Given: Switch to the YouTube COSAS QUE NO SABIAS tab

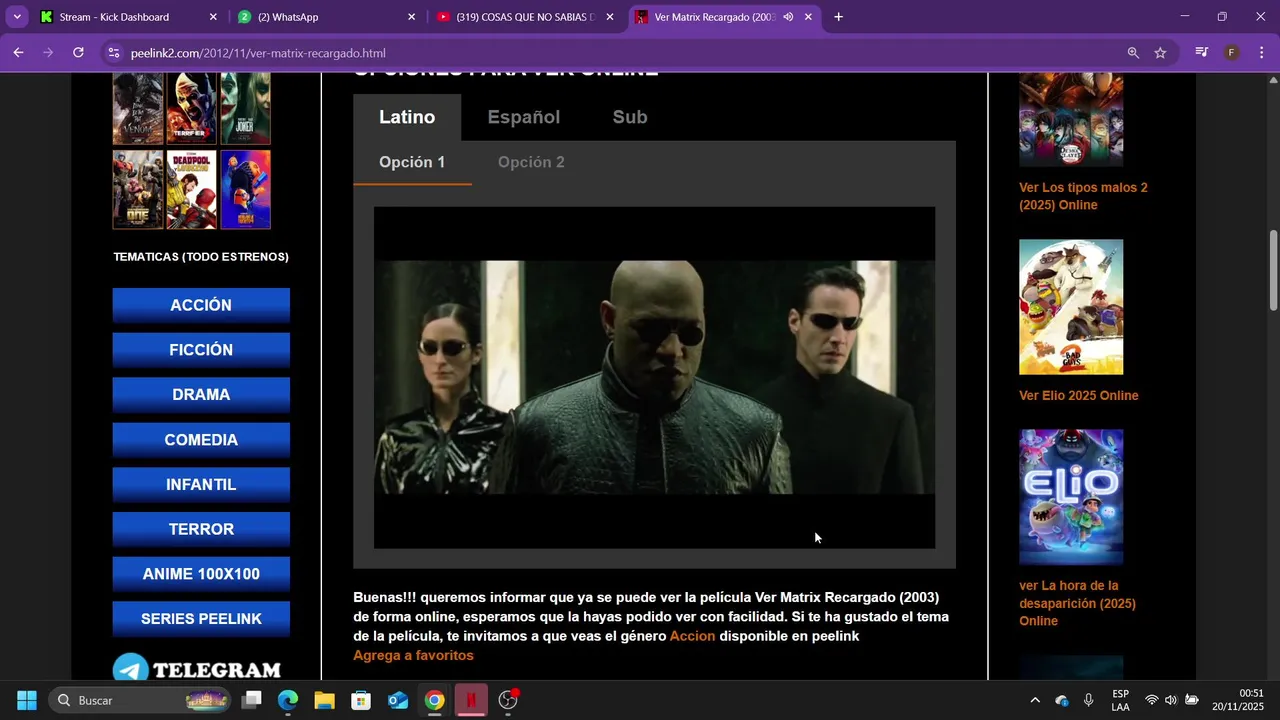Looking at the screenshot, I should [x=525, y=17].
